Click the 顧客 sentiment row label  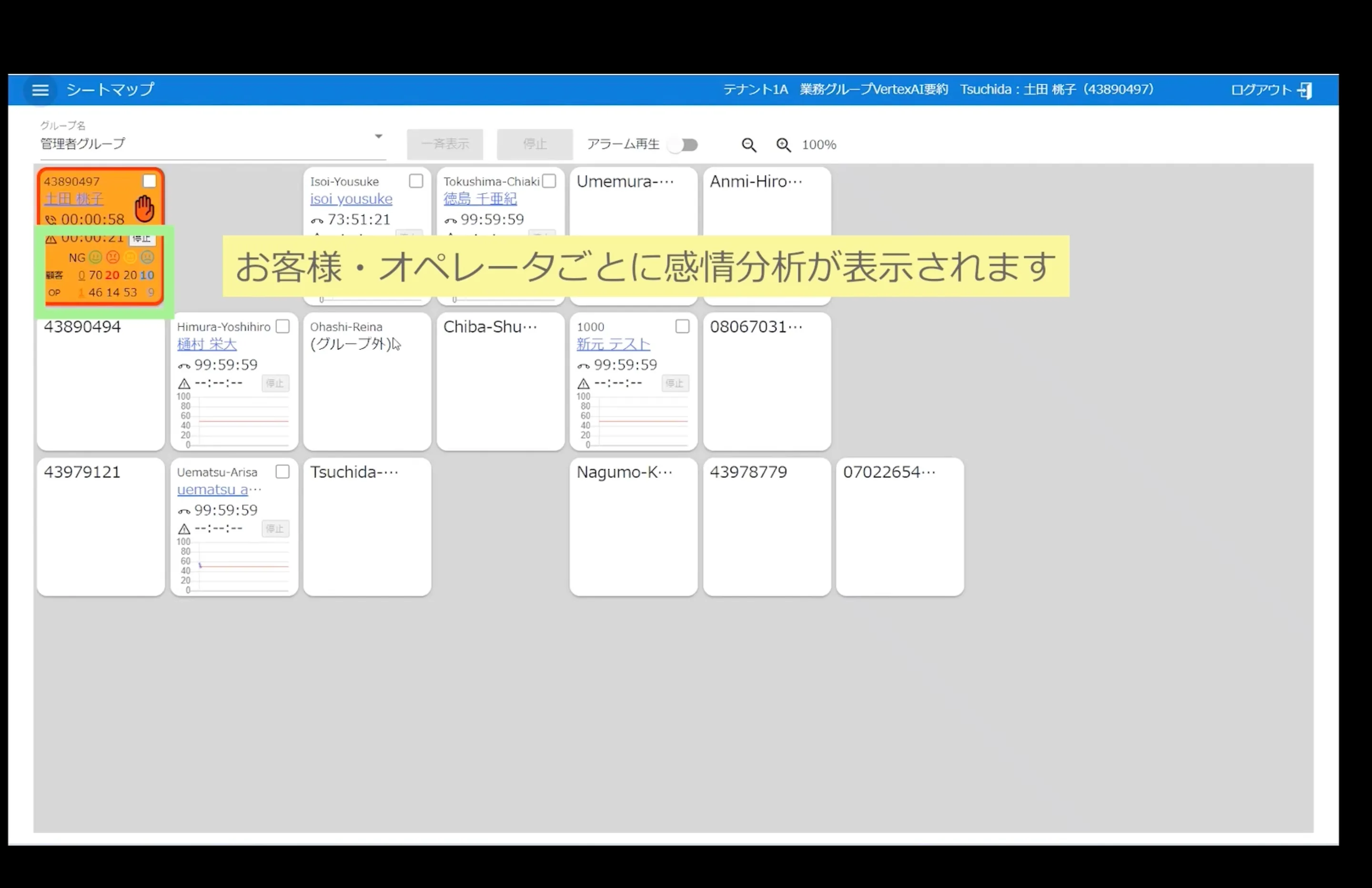(x=54, y=276)
